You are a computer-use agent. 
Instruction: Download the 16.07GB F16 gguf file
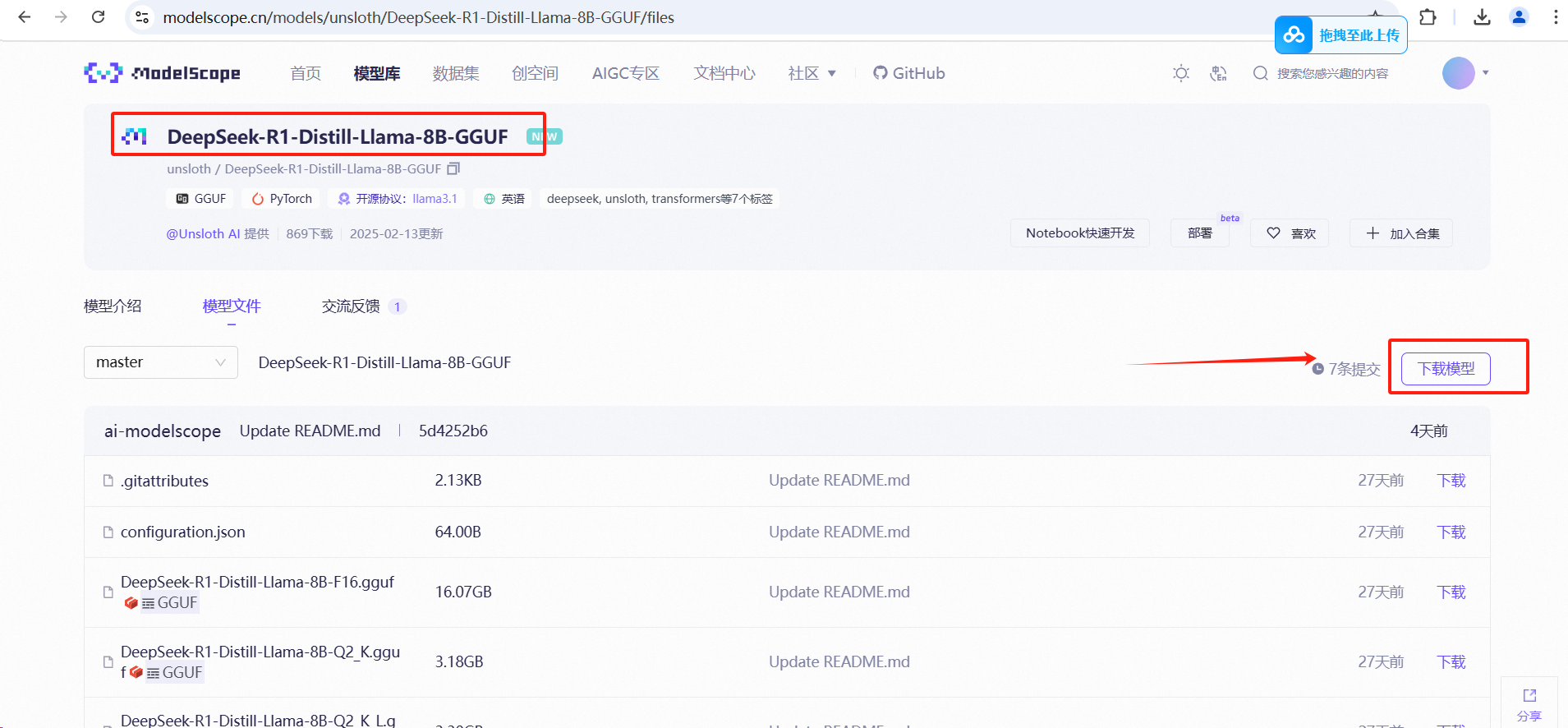[x=1451, y=592]
